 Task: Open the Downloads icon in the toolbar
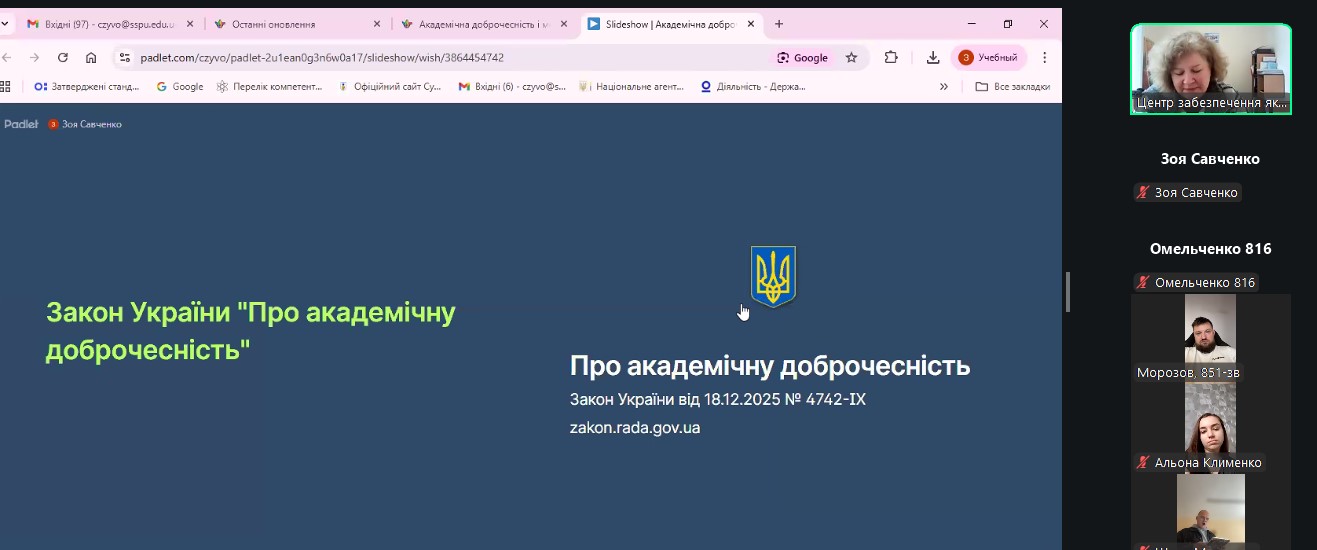pyautogui.click(x=932, y=58)
